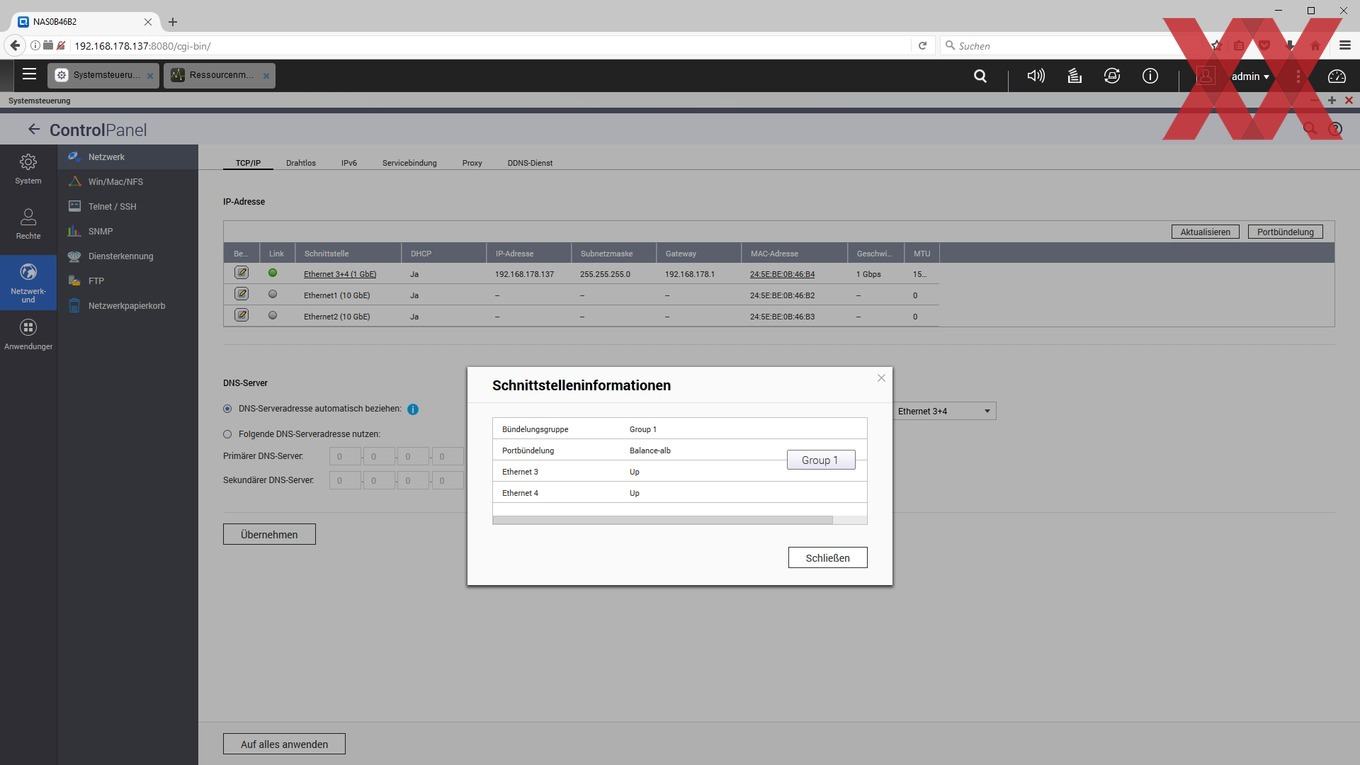
Task: Click the browser address bar URL
Action: point(142,46)
